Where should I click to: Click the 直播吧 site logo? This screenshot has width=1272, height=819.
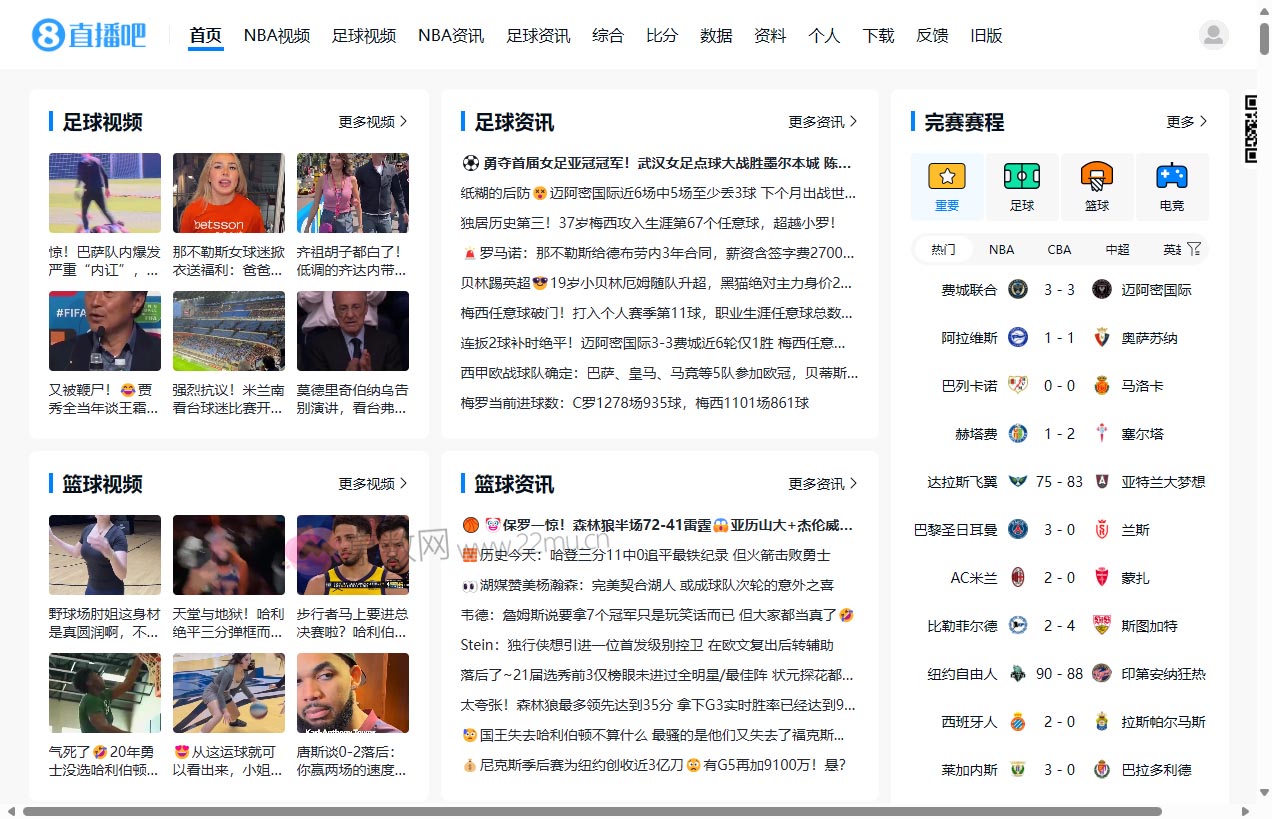(92, 34)
